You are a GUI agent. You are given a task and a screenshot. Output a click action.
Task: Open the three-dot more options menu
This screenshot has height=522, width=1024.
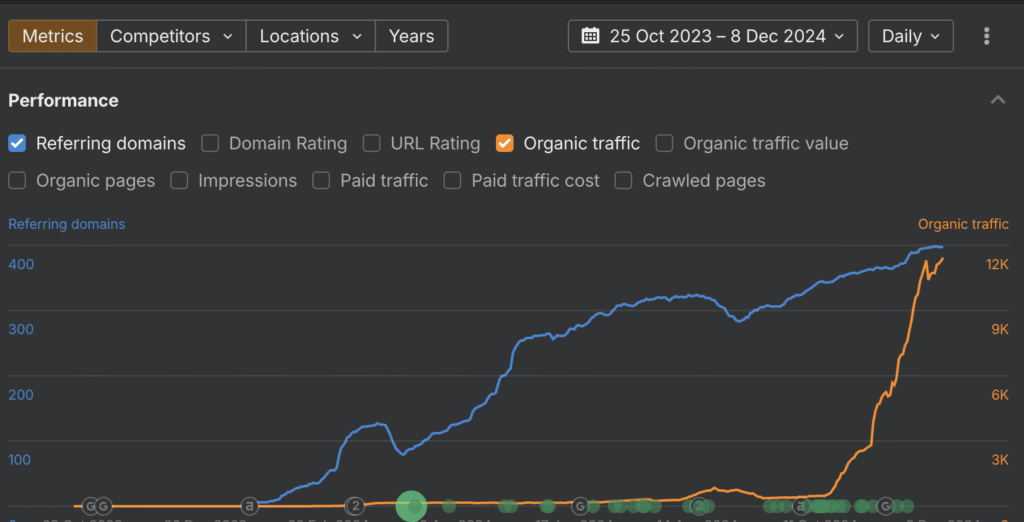tap(986, 36)
